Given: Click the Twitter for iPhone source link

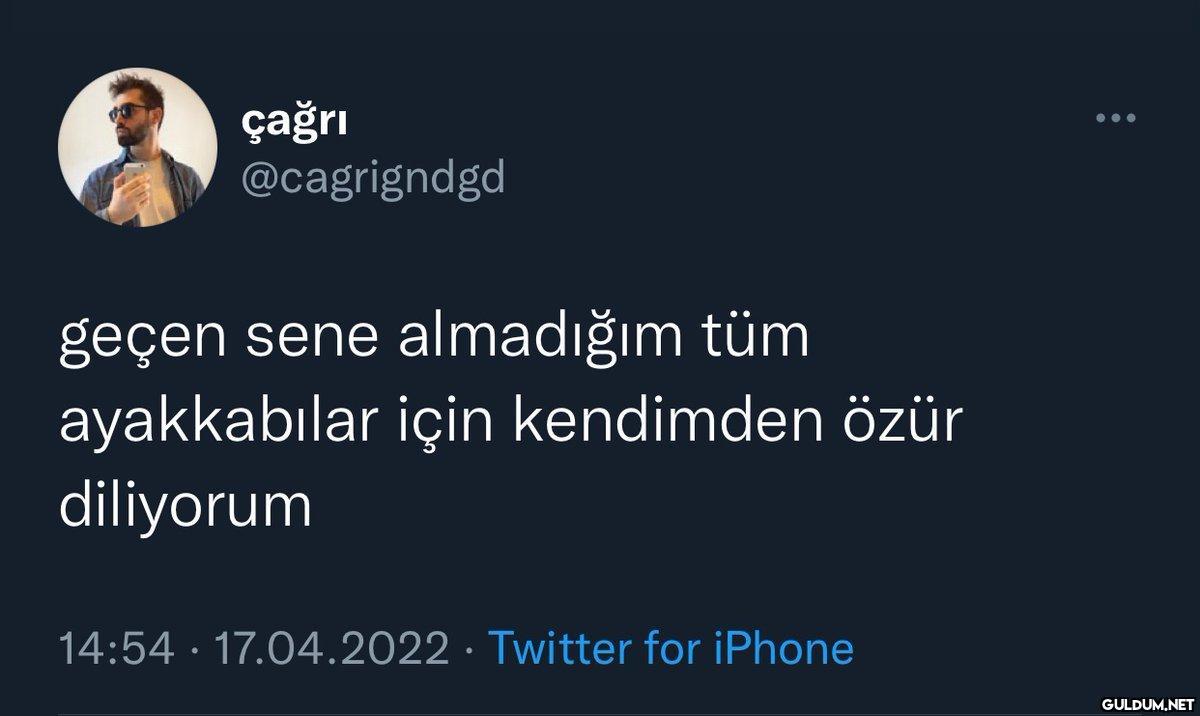Looking at the screenshot, I should point(670,649).
